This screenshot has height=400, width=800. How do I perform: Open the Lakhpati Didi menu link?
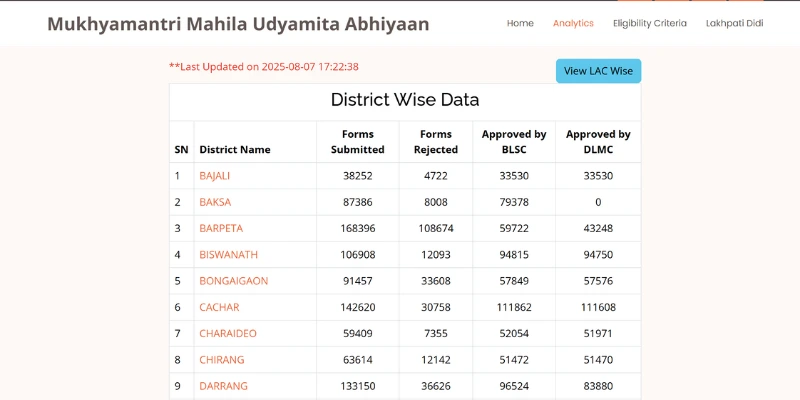(x=734, y=23)
